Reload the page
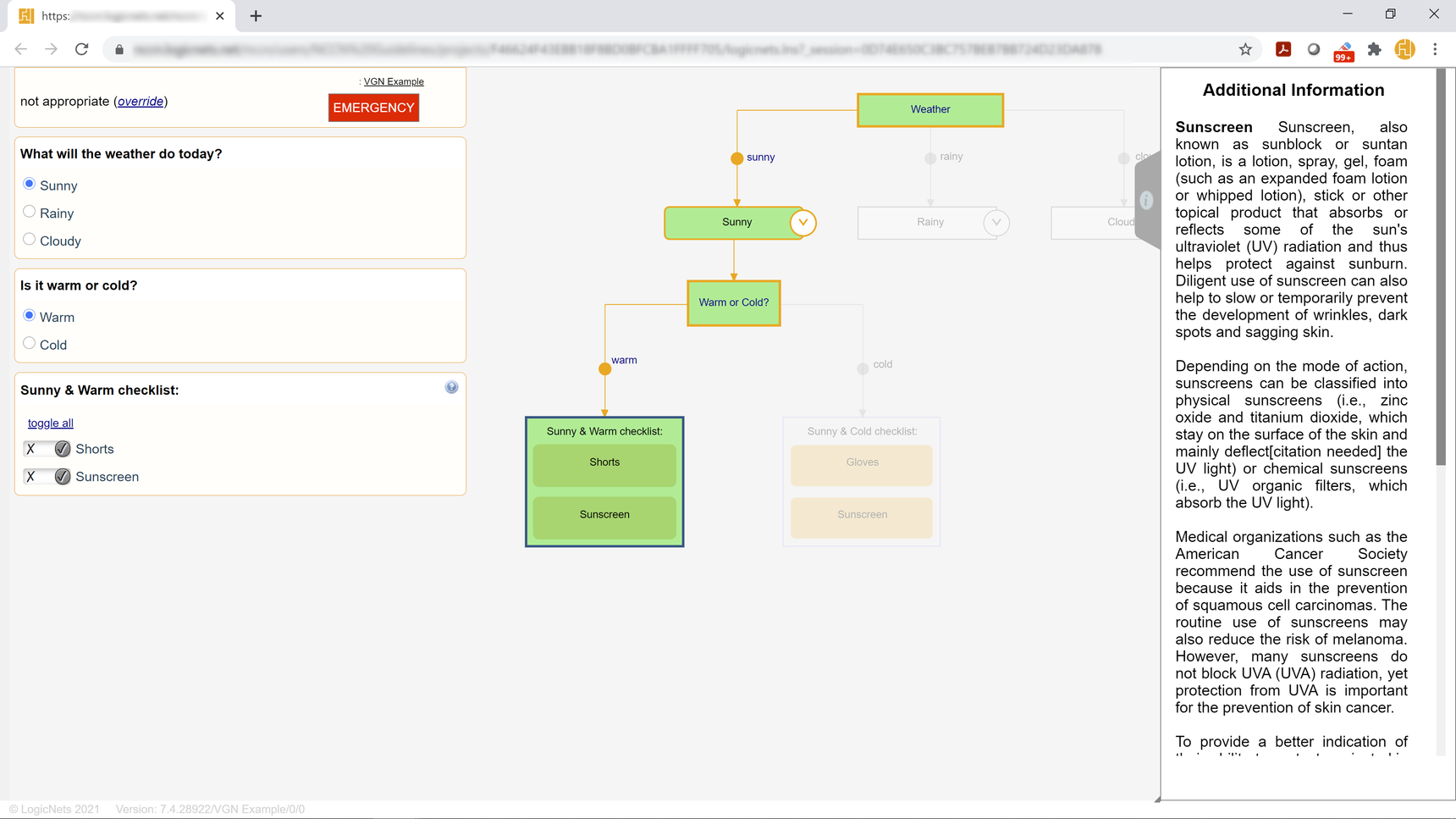The height and width of the screenshot is (819, 1456). tap(82, 49)
